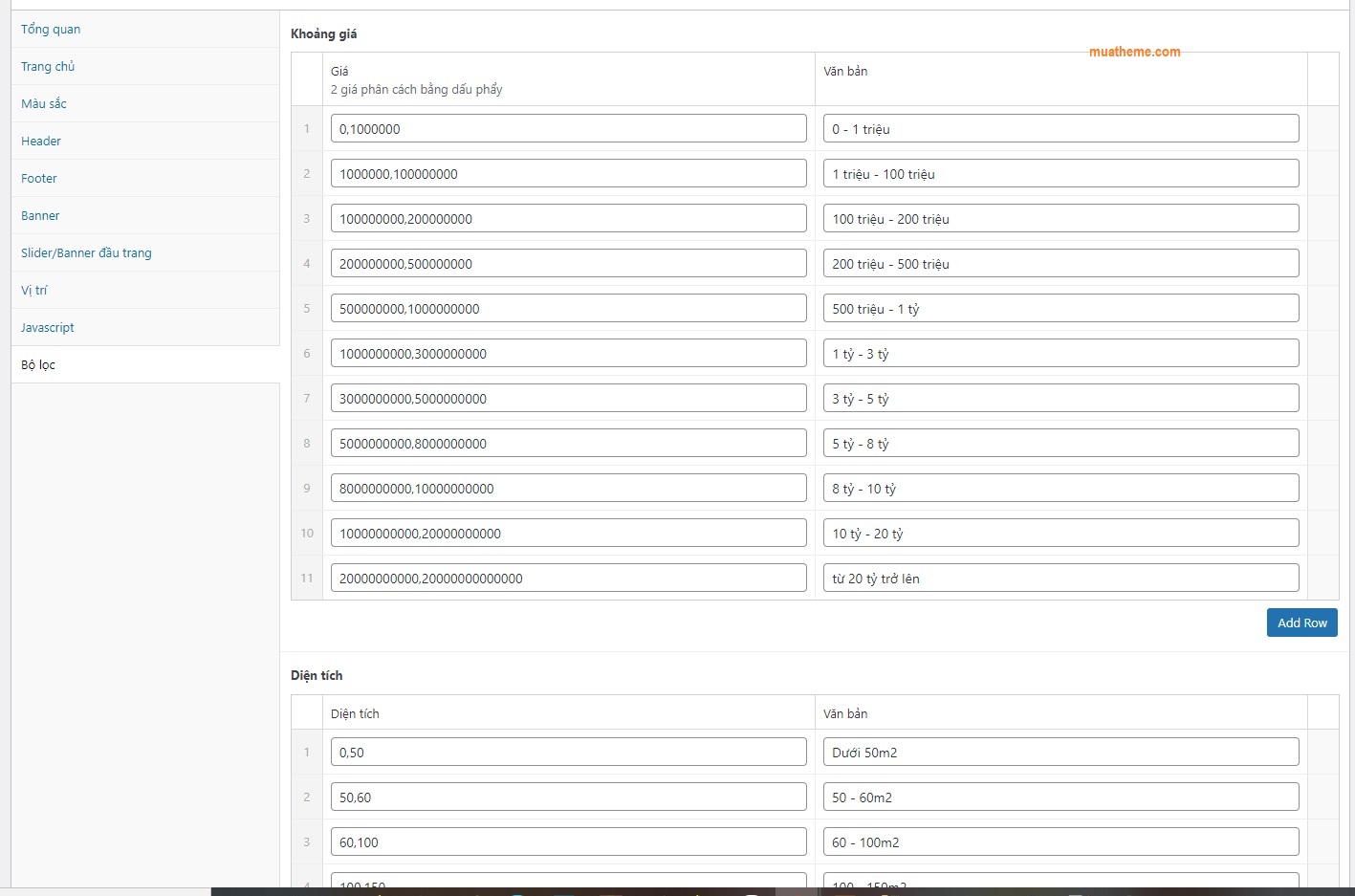Select the Bộ lọc tab
Image resolution: width=1355 pixels, height=896 pixels.
[38, 365]
